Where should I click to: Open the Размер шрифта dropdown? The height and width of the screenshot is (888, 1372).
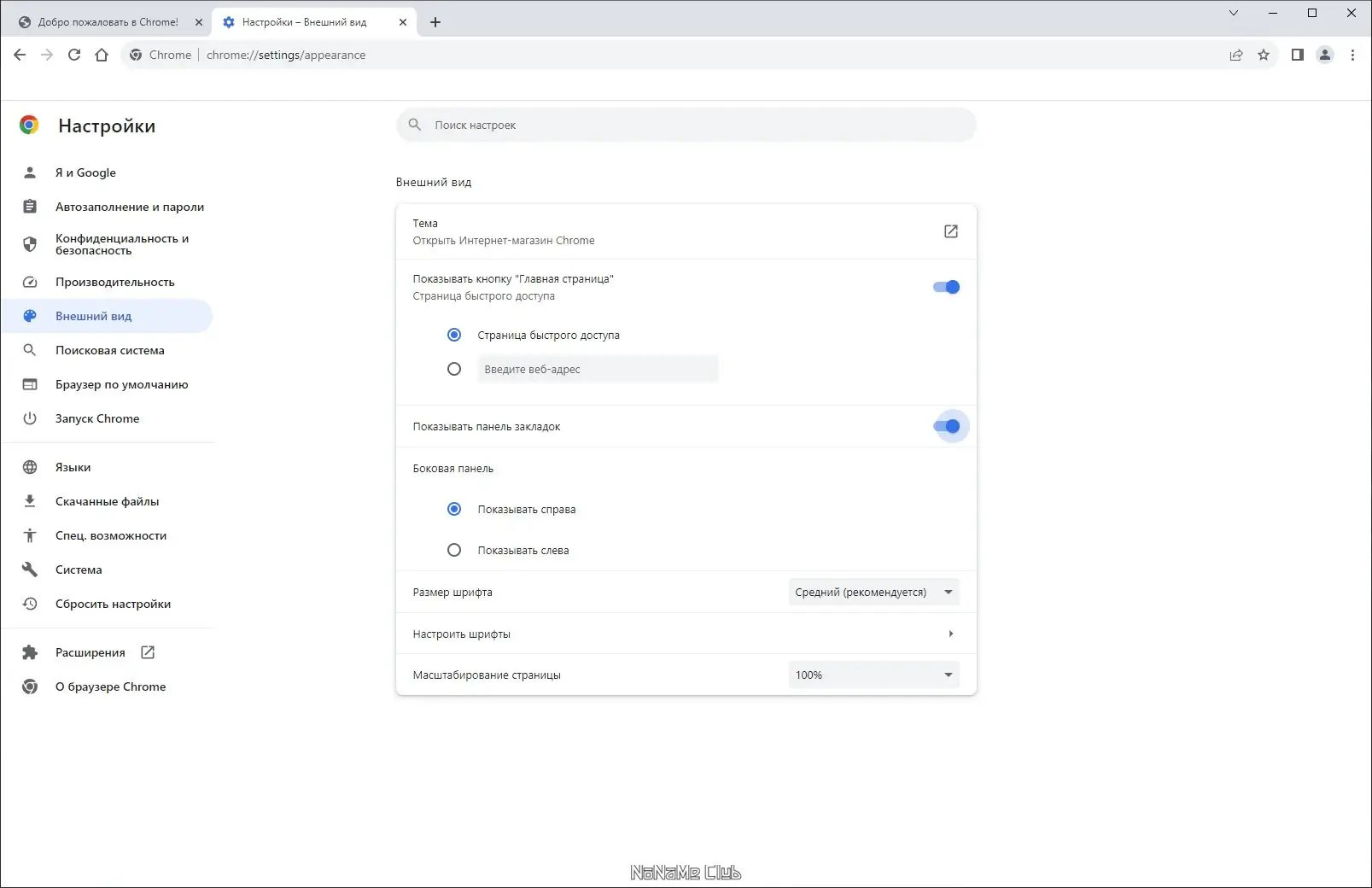(x=873, y=592)
